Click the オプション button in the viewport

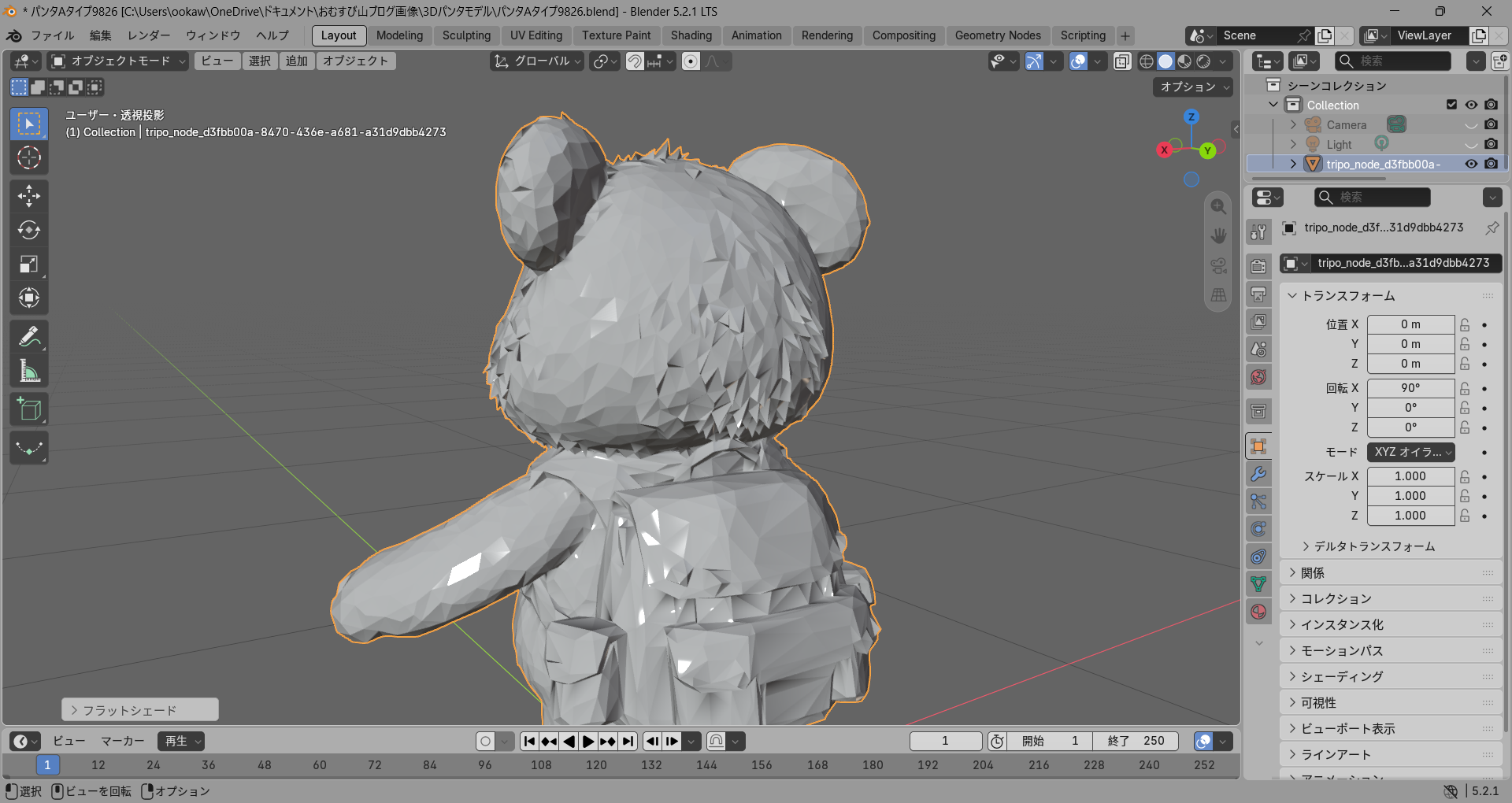[x=1193, y=87]
